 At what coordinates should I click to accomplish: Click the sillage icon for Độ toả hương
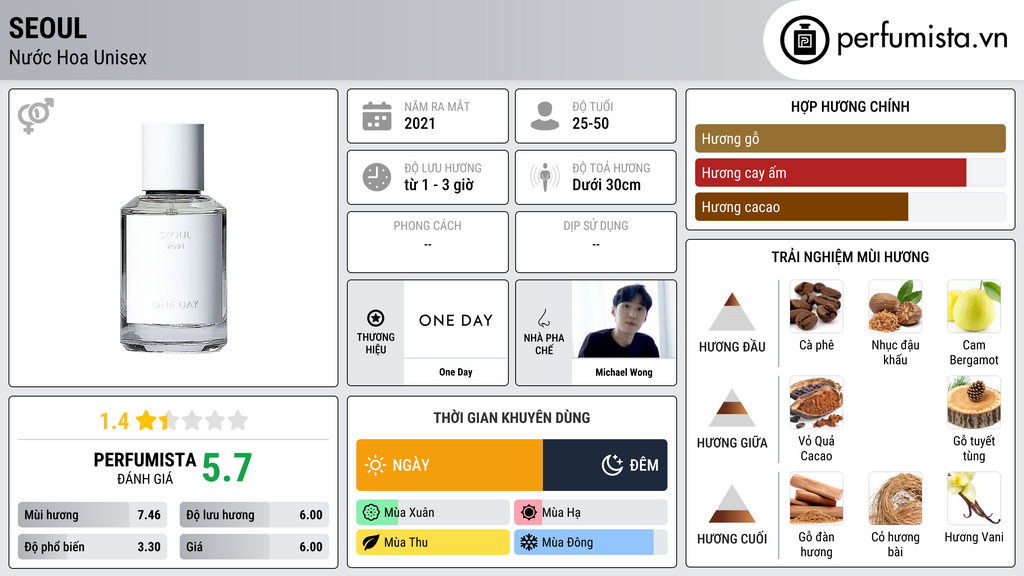pos(545,177)
